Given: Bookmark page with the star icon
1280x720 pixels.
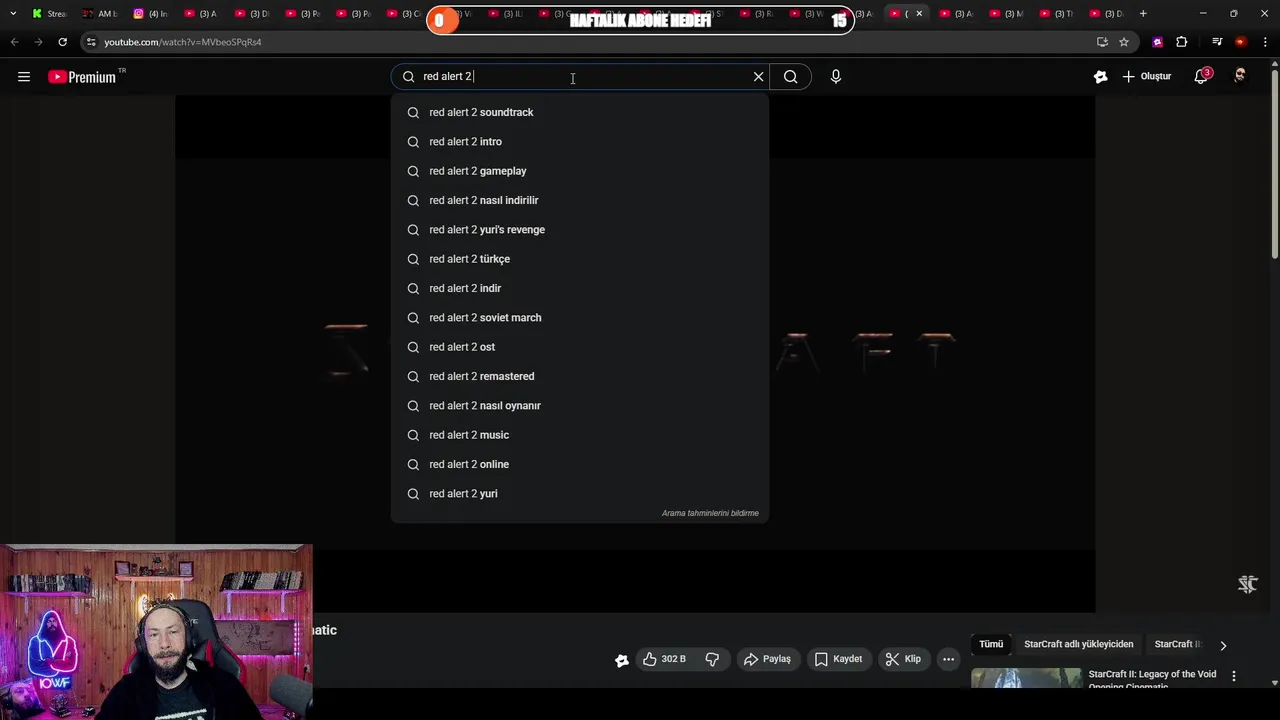Looking at the screenshot, I should click(1124, 42).
